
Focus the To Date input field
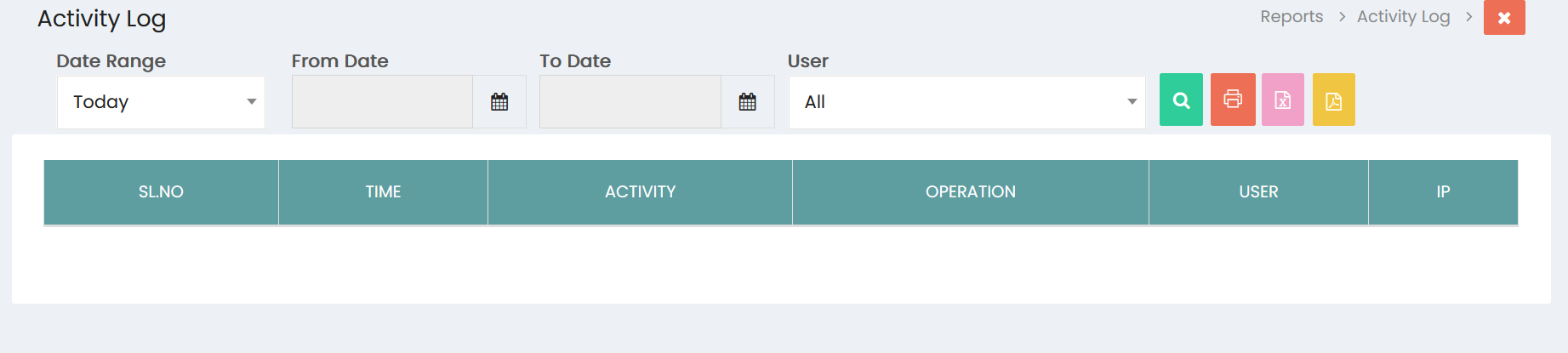[630, 102]
